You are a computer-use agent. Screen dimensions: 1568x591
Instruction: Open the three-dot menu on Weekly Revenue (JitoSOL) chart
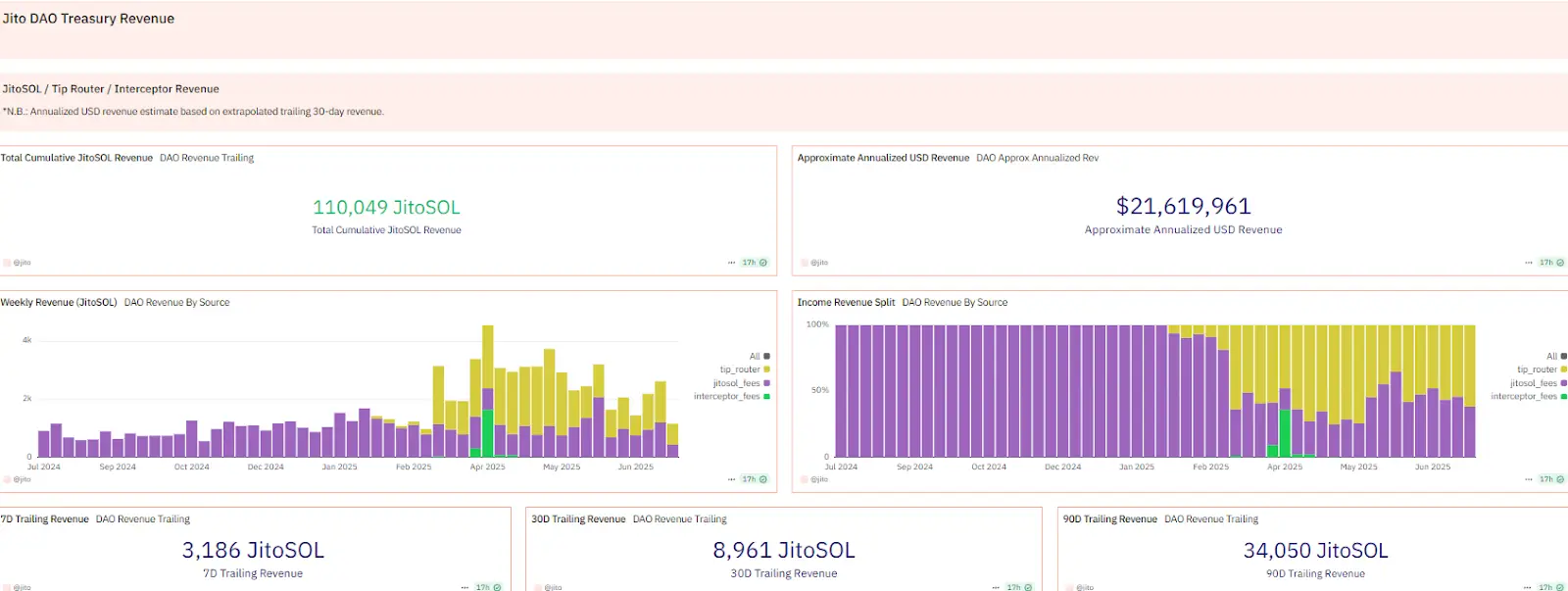[731, 479]
